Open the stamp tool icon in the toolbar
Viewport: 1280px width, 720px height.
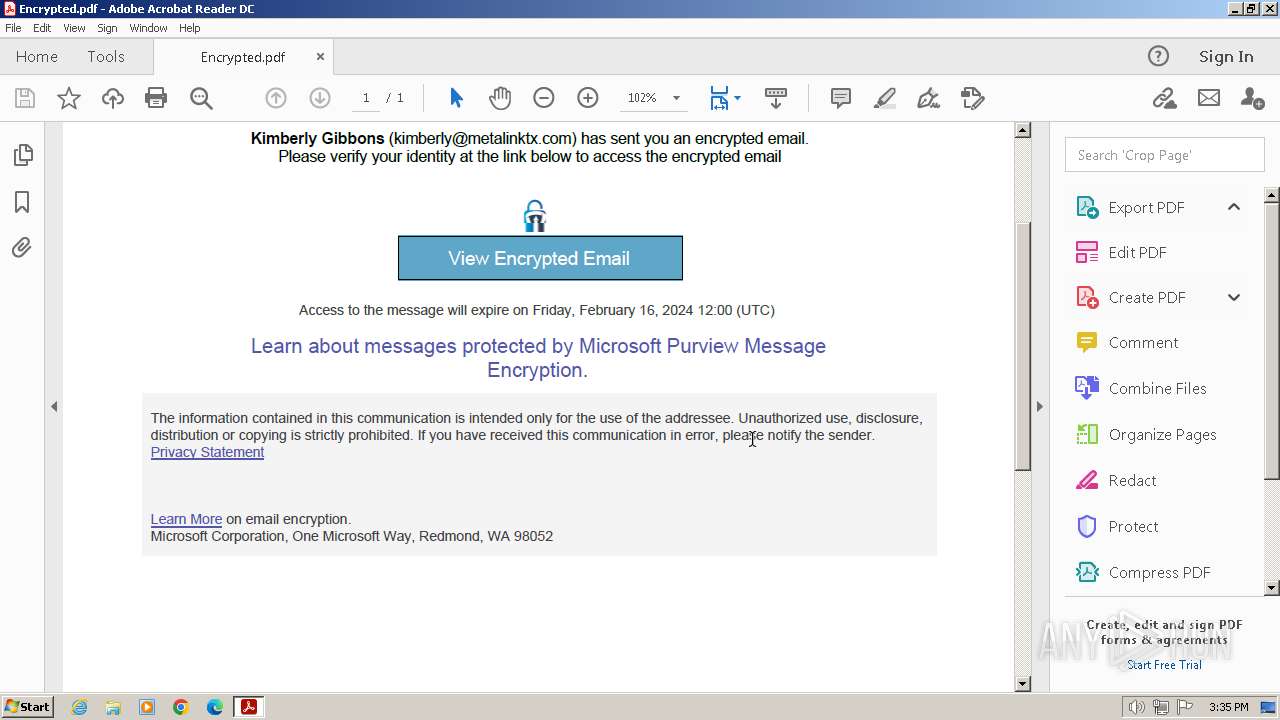(x=973, y=98)
